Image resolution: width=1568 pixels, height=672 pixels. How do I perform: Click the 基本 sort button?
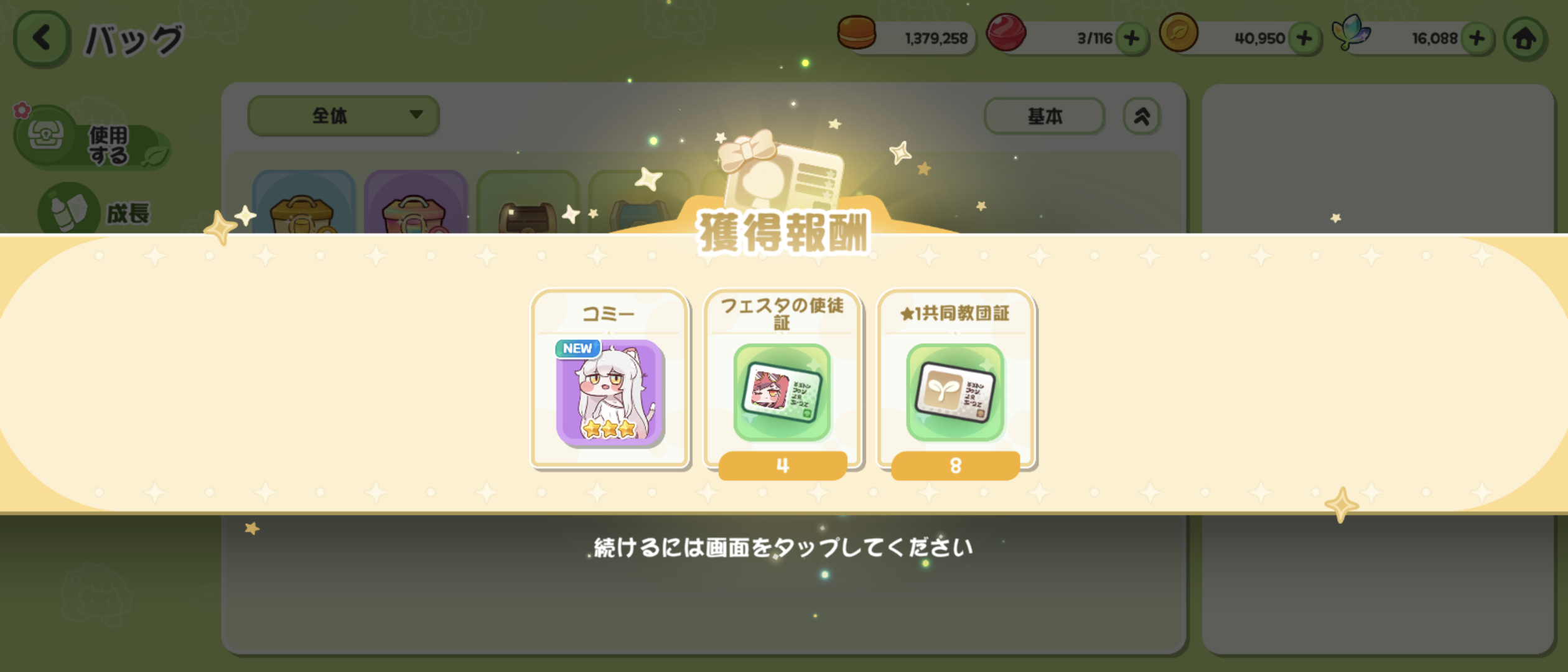coord(1044,116)
